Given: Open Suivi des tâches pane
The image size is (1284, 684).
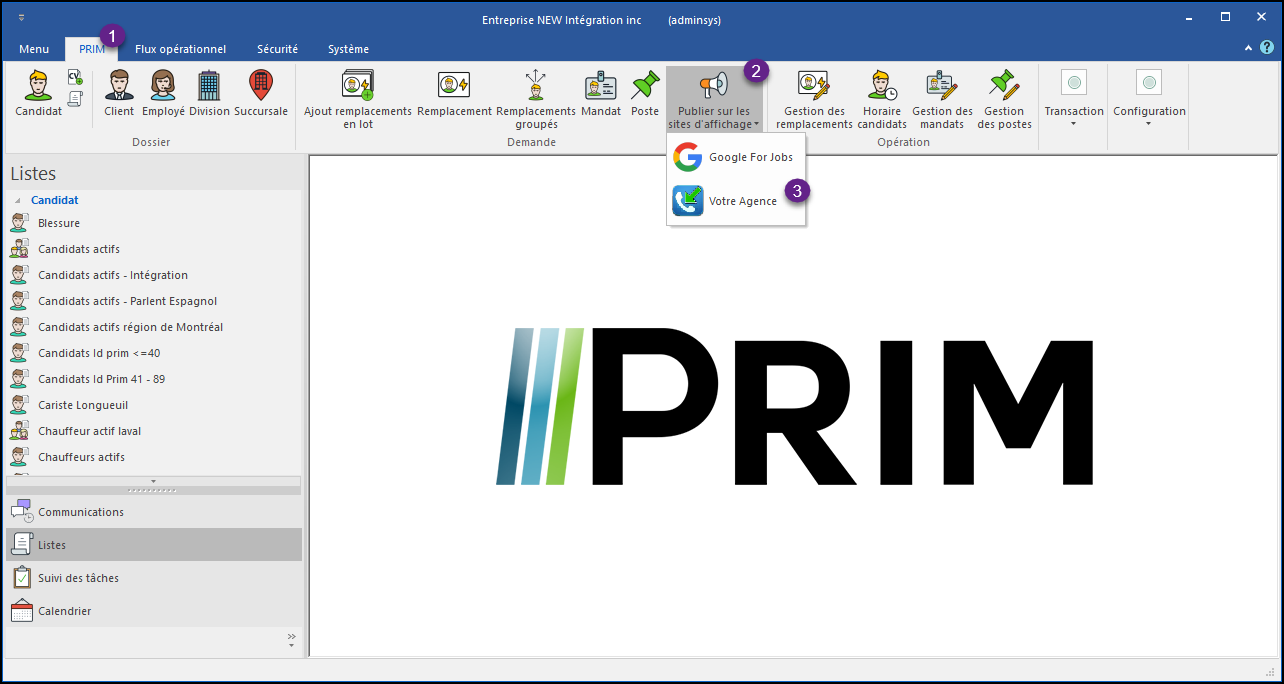Looking at the screenshot, I should pos(153,578).
